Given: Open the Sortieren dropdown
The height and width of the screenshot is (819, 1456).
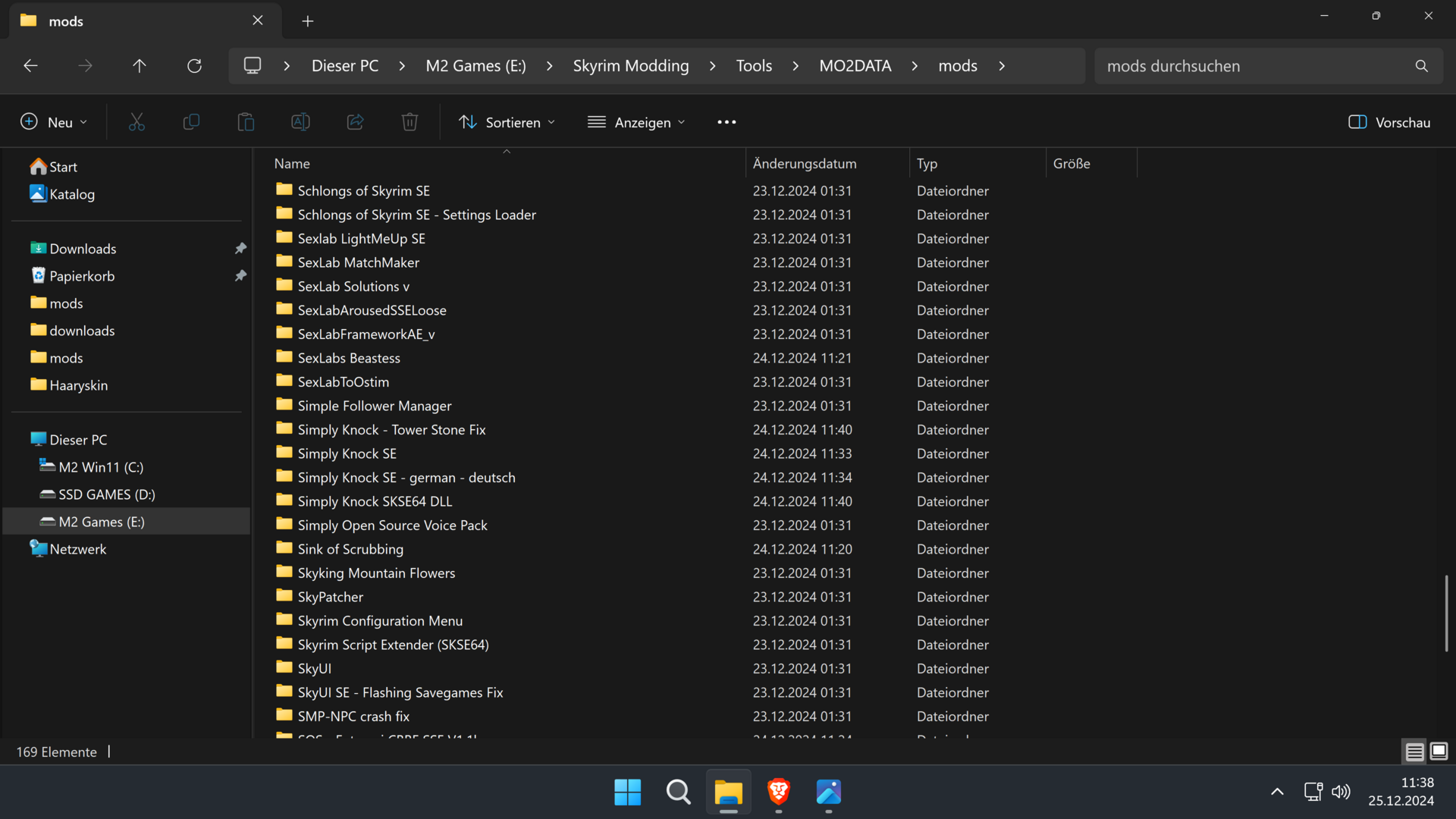Looking at the screenshot, I should [x=507, y=122].
